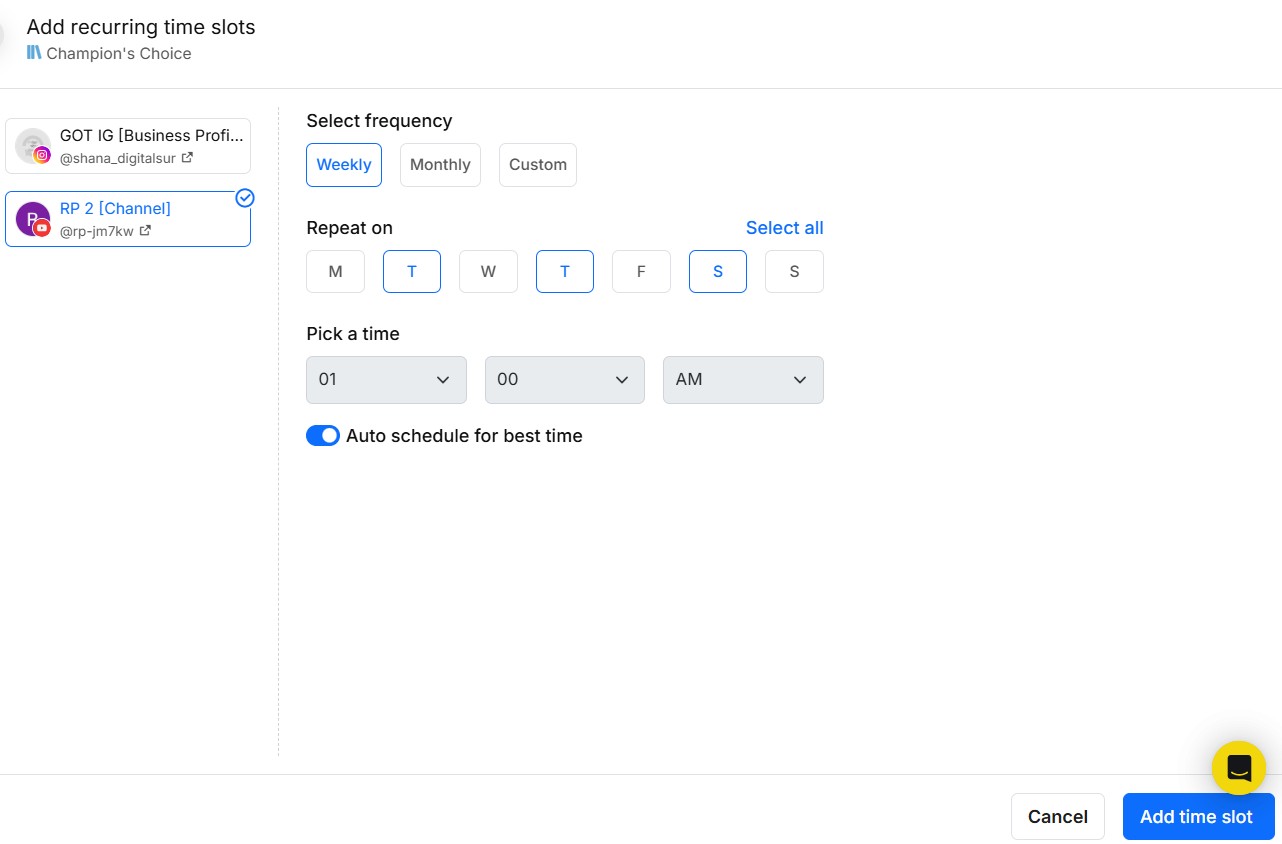Enable Monday in the Repeat on days
Viewport: 1282px width, 844px height.
(x=335, y=271)
